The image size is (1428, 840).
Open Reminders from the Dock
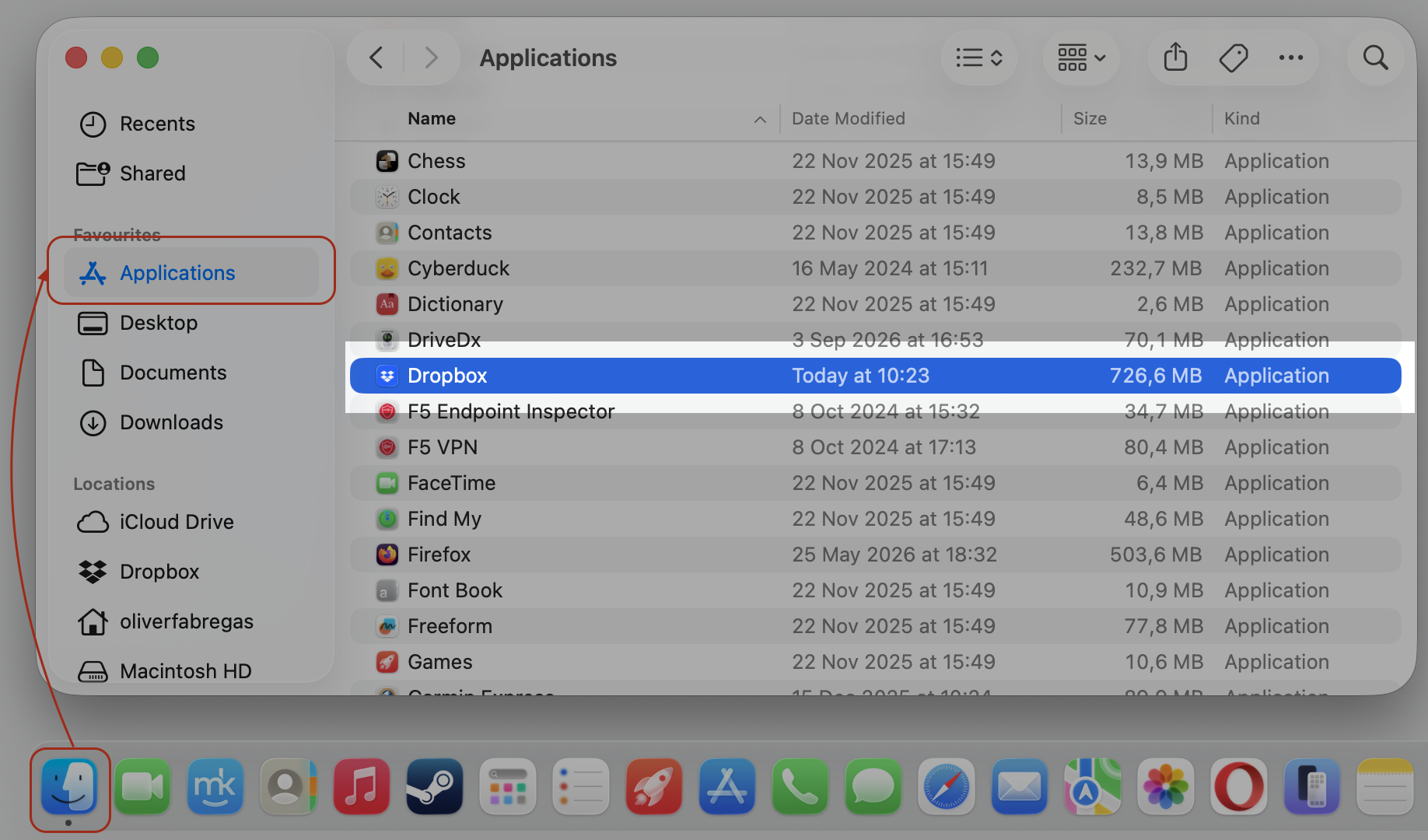[x=581, y=786]
